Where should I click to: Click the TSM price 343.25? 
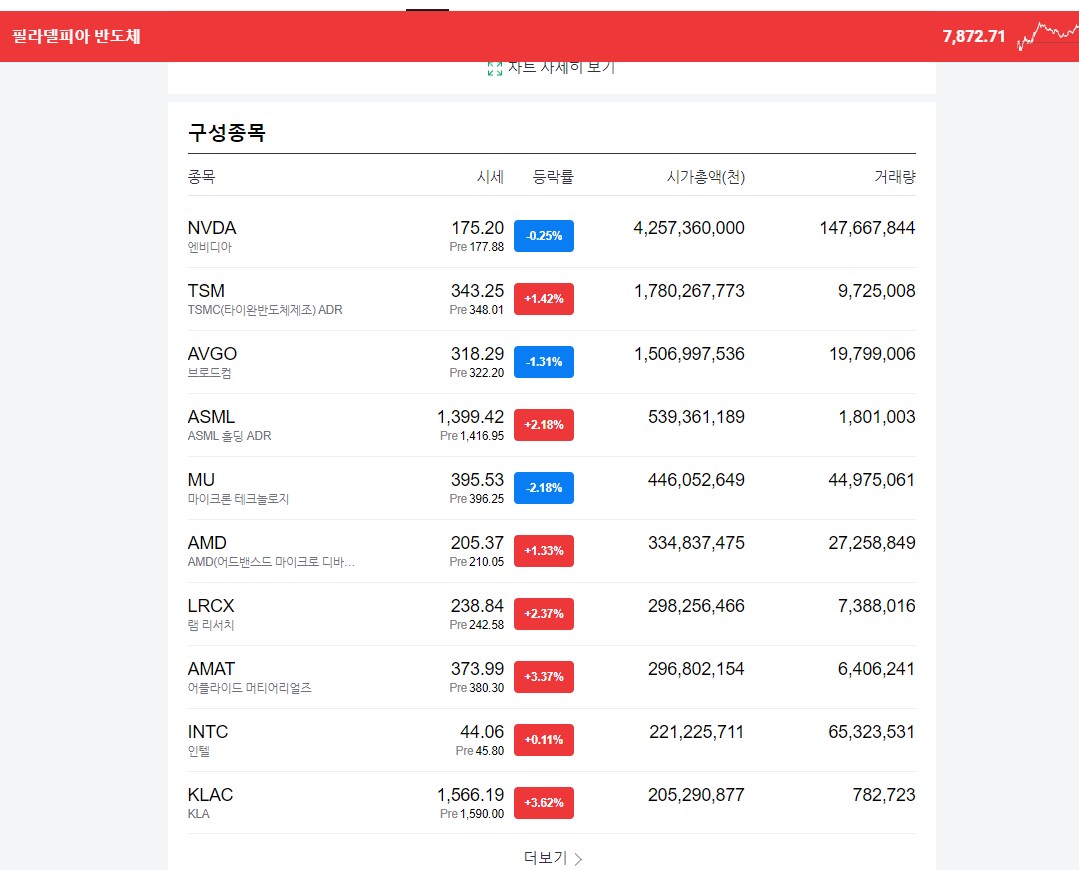pyautogui.click(x=478, y=290)
